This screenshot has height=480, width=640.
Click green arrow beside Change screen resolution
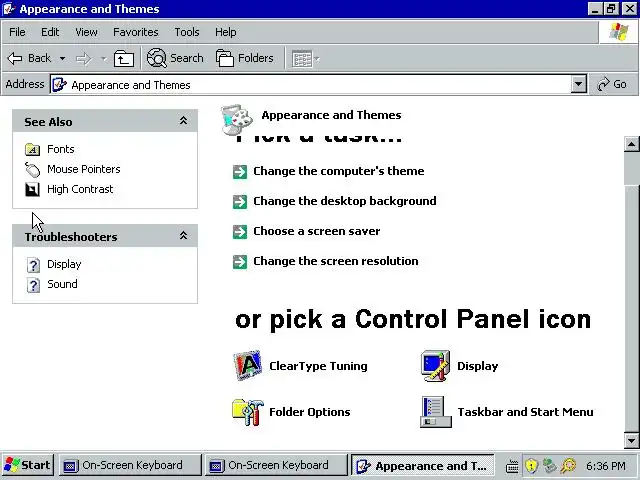point(240,262)
